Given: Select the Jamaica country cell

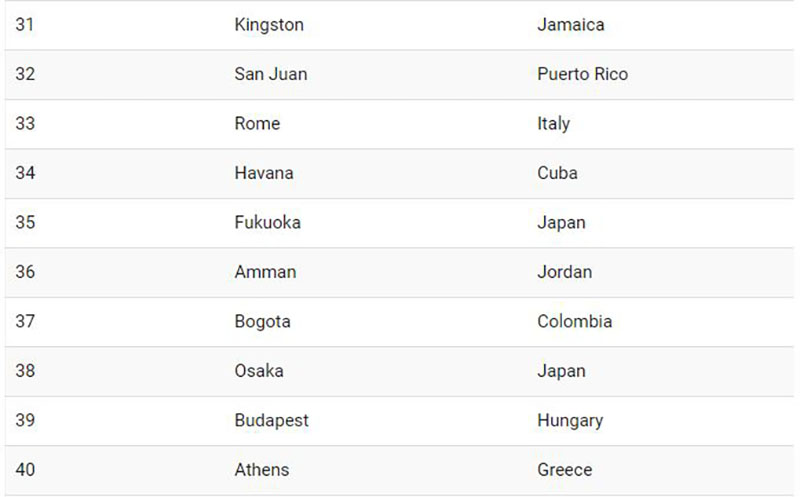Looking at the screenshot, I should (570, 25).
